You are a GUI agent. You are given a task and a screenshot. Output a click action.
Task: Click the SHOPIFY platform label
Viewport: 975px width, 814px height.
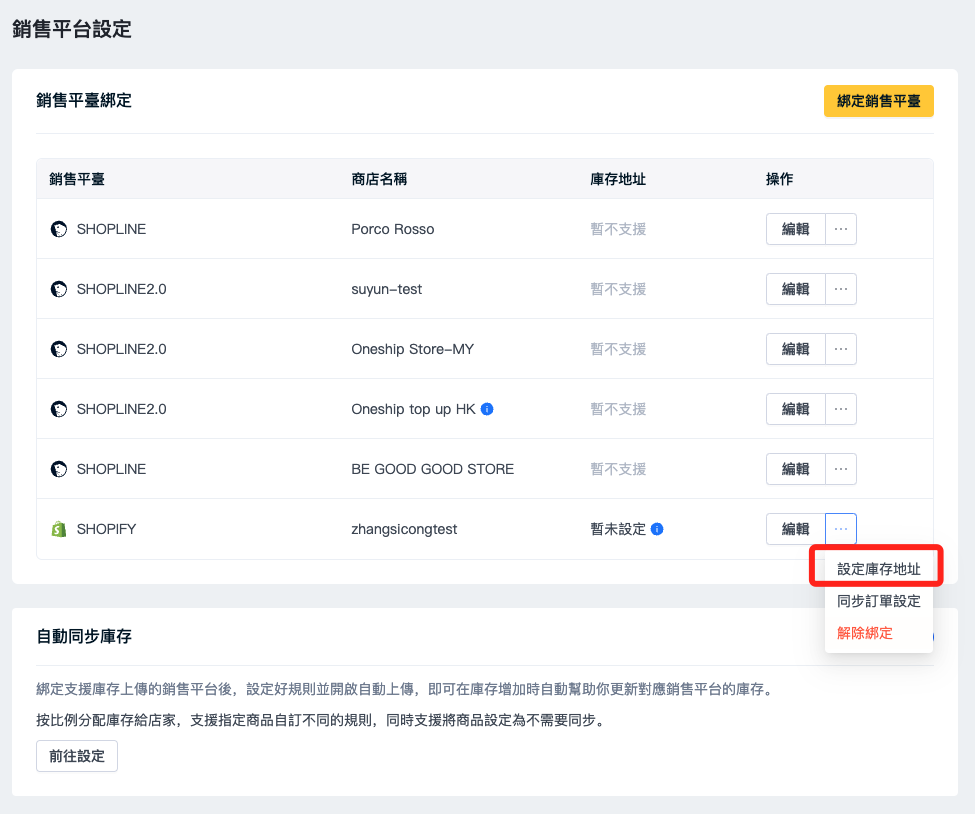point(106,529)
